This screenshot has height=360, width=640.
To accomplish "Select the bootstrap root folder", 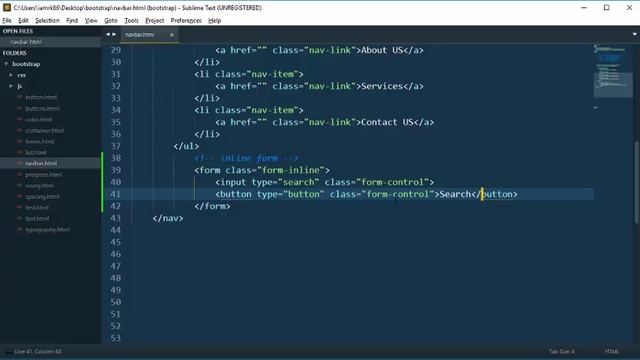I will click(26, 64).
